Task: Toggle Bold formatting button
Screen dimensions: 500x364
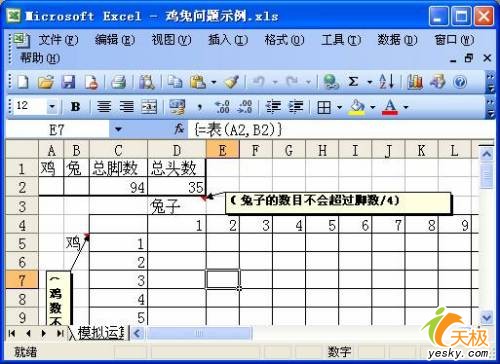Action: [76, 107]
